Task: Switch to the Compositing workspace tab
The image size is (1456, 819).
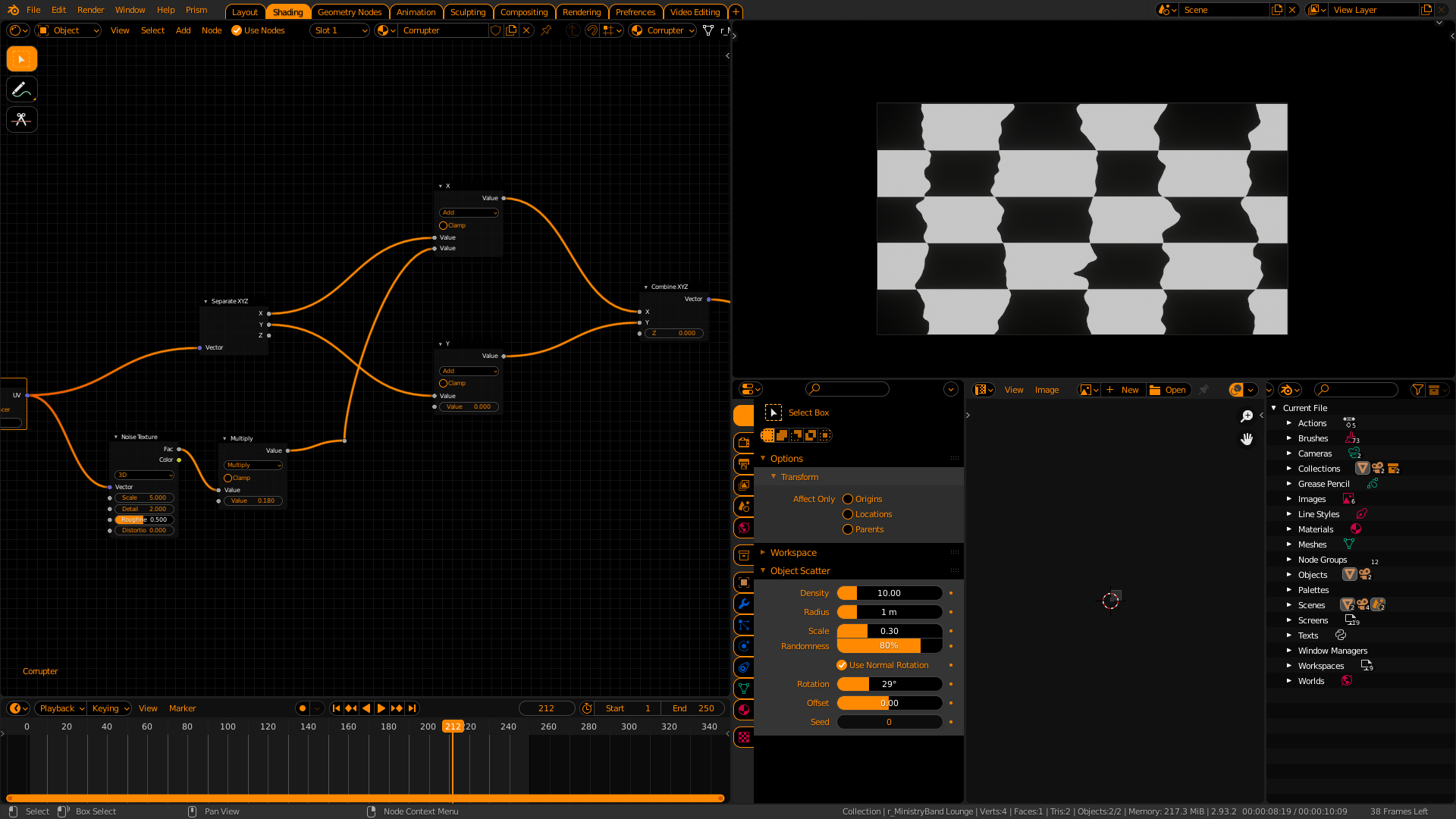Action: pyautogui.click(x=524, y=12)
